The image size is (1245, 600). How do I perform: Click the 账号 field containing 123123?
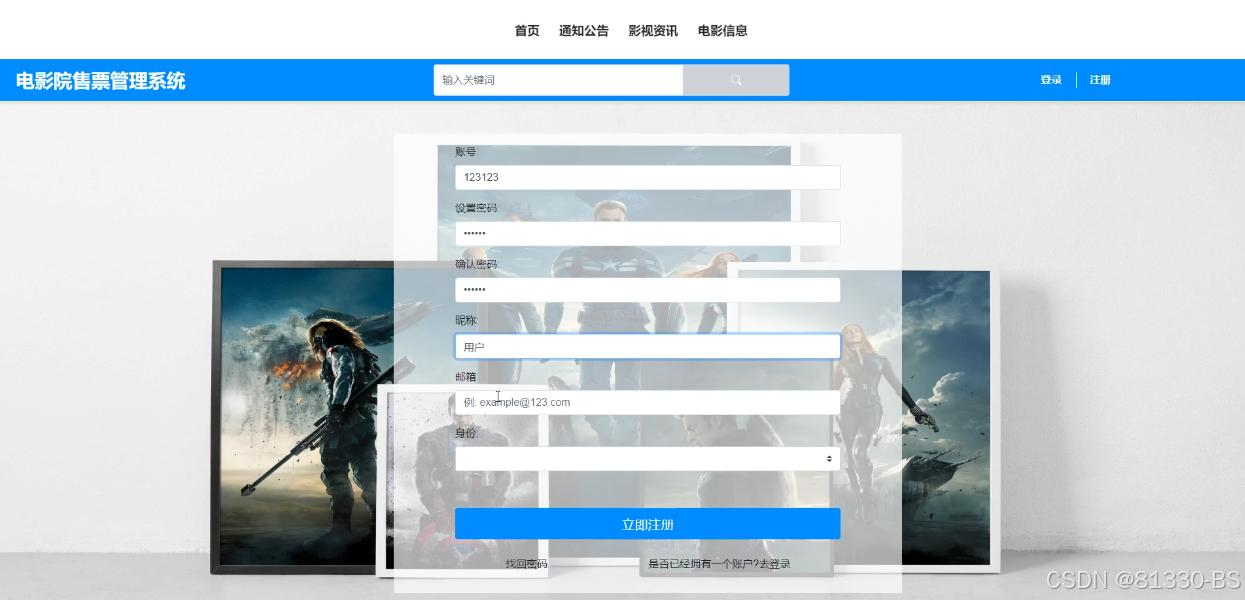(x=647, y=177)
